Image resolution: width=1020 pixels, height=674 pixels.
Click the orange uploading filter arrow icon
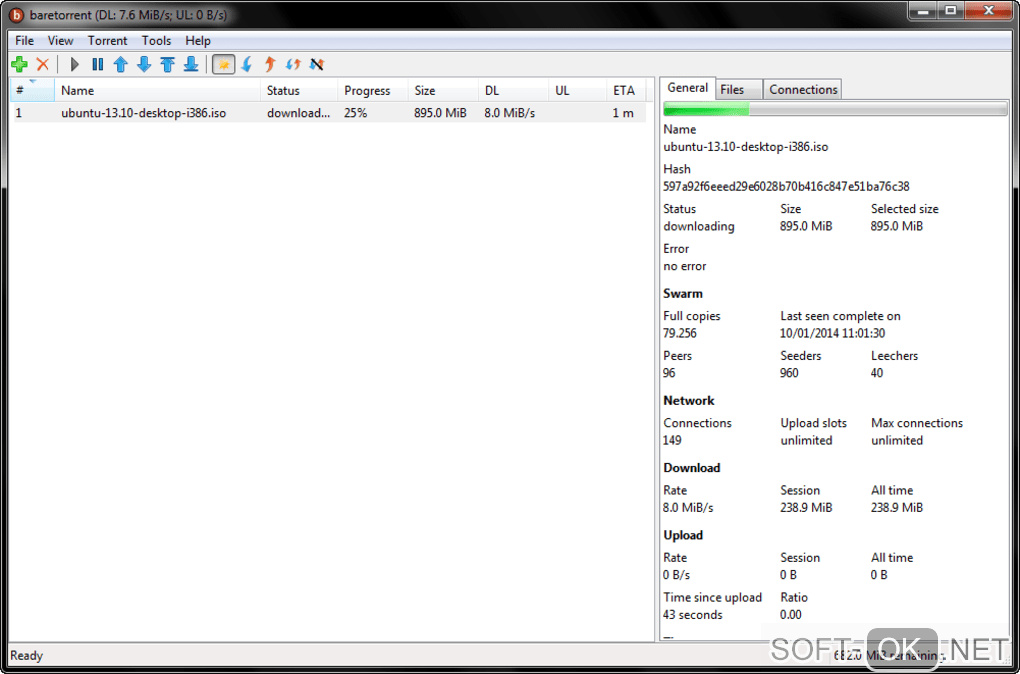pyautogui.click(x=270, y=64)
